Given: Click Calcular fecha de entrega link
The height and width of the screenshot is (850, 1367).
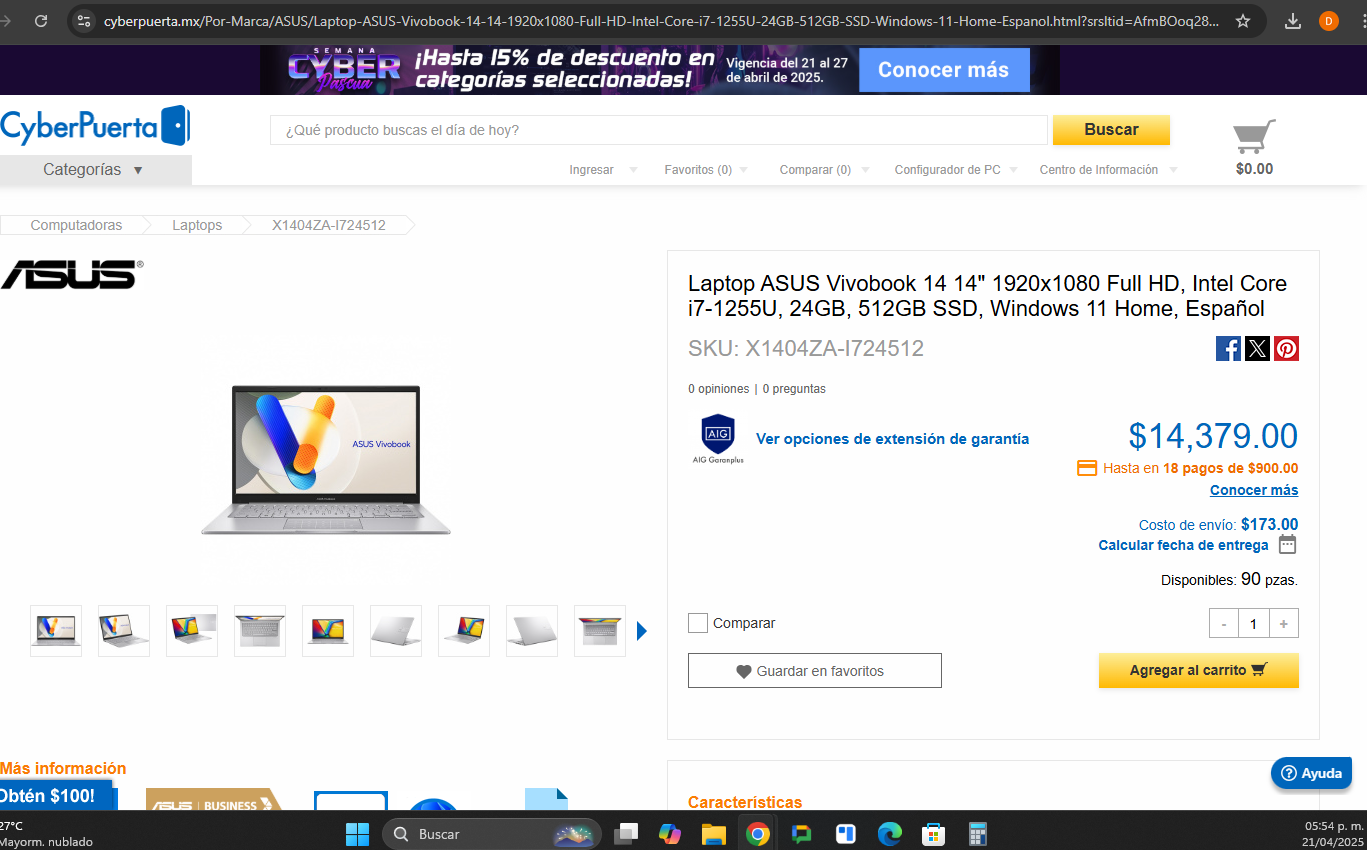Looking at the screenshot, I should point(1183,545).
